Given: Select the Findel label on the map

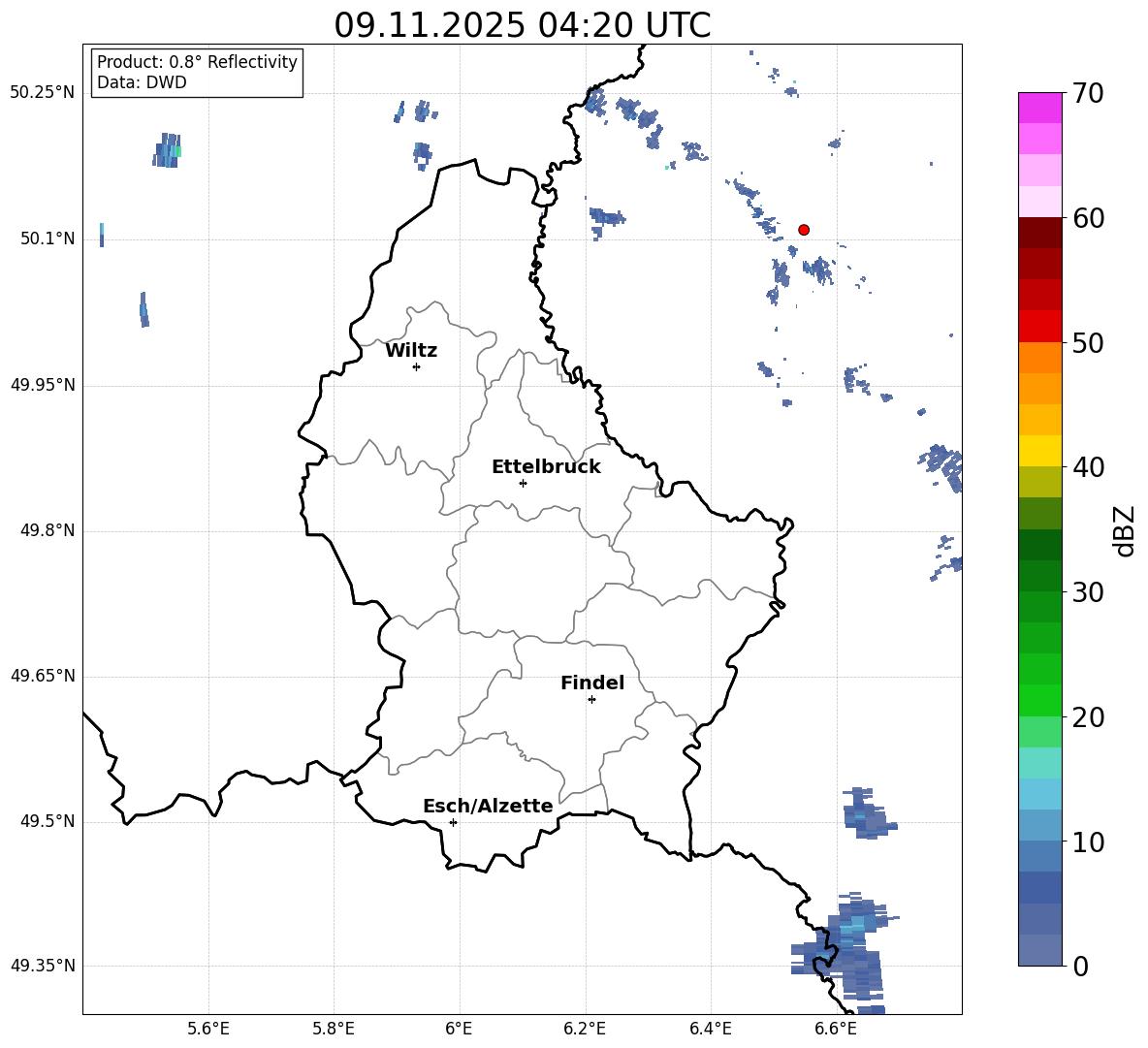Looking at the screenshot, I should (592, 683).
